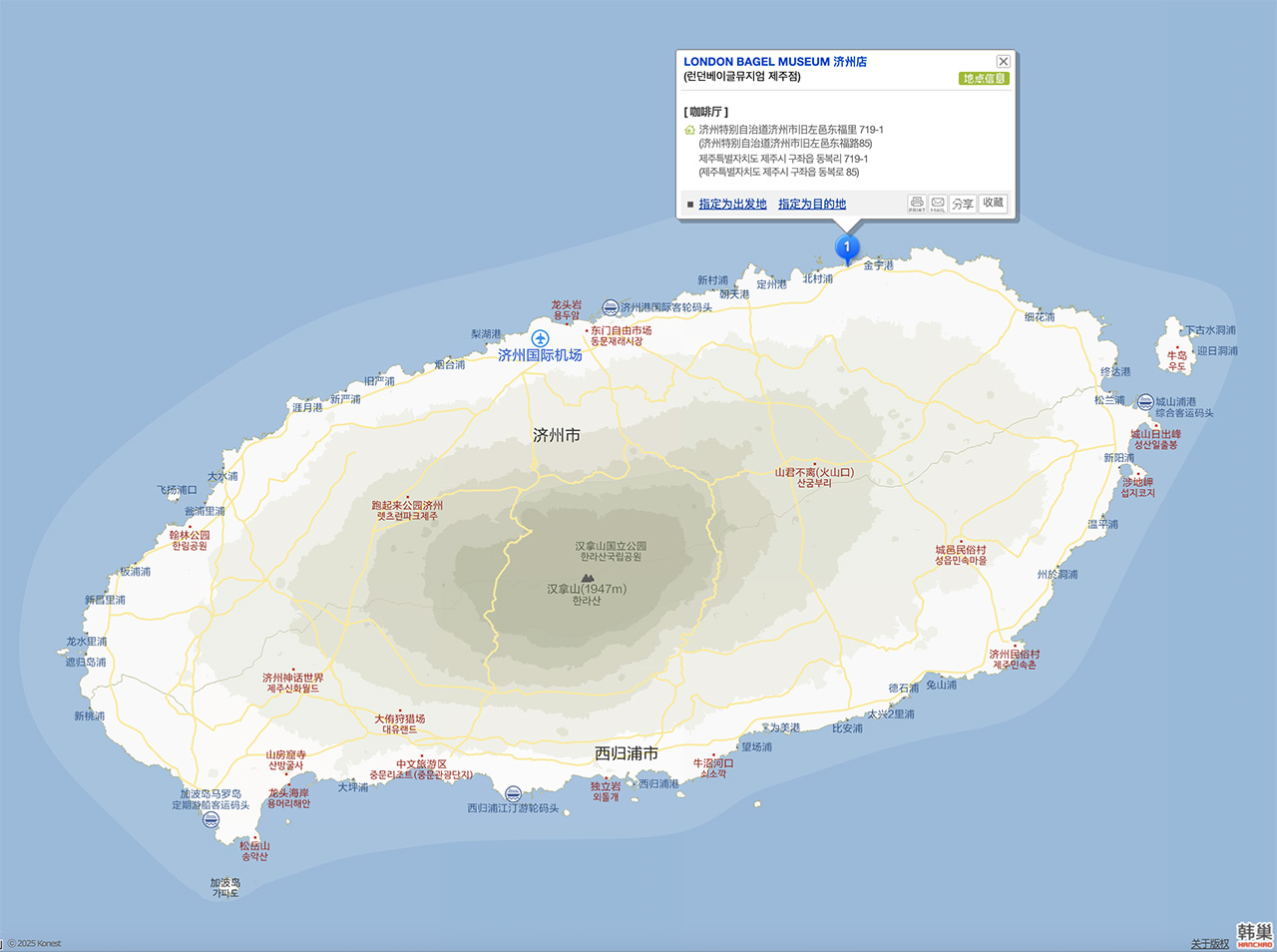The image size is (1277, 952).
Task: Click the mail icon in the popup
Action: (x=938, y=204)
